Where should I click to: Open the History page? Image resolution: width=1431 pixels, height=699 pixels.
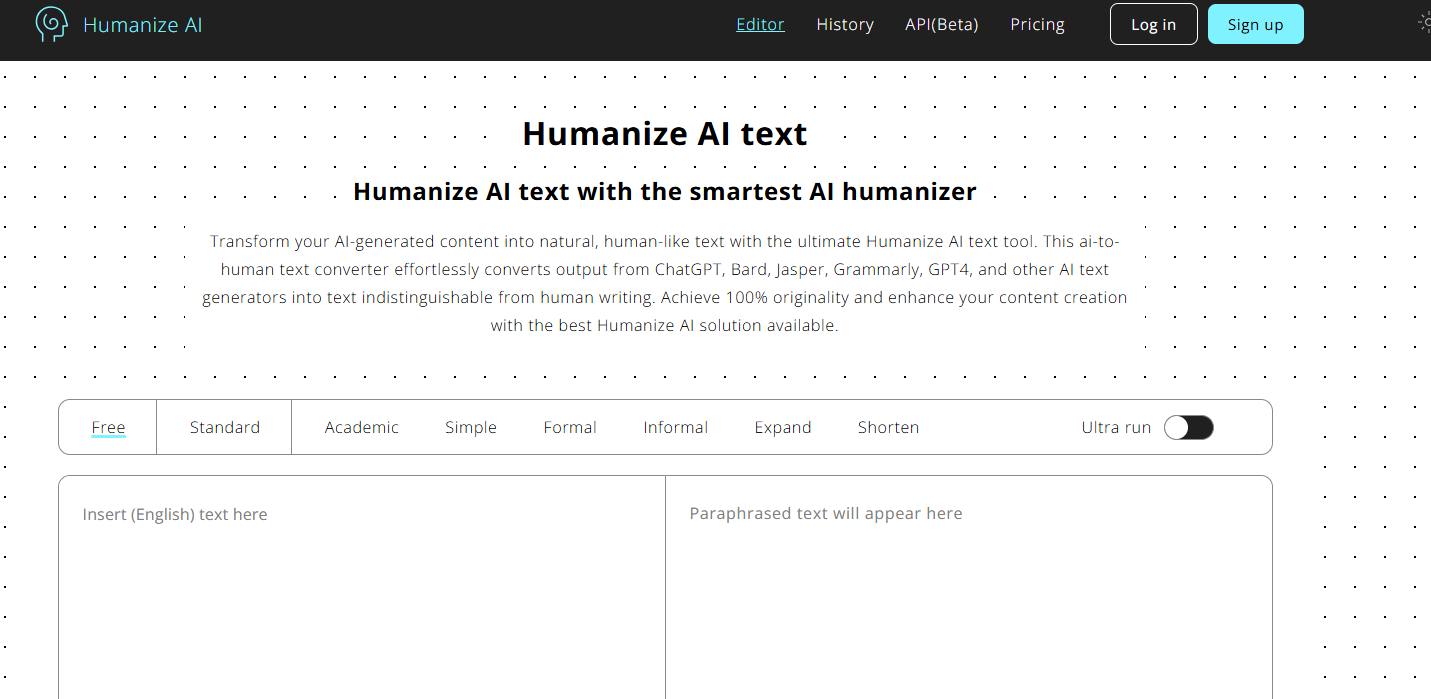845,24
